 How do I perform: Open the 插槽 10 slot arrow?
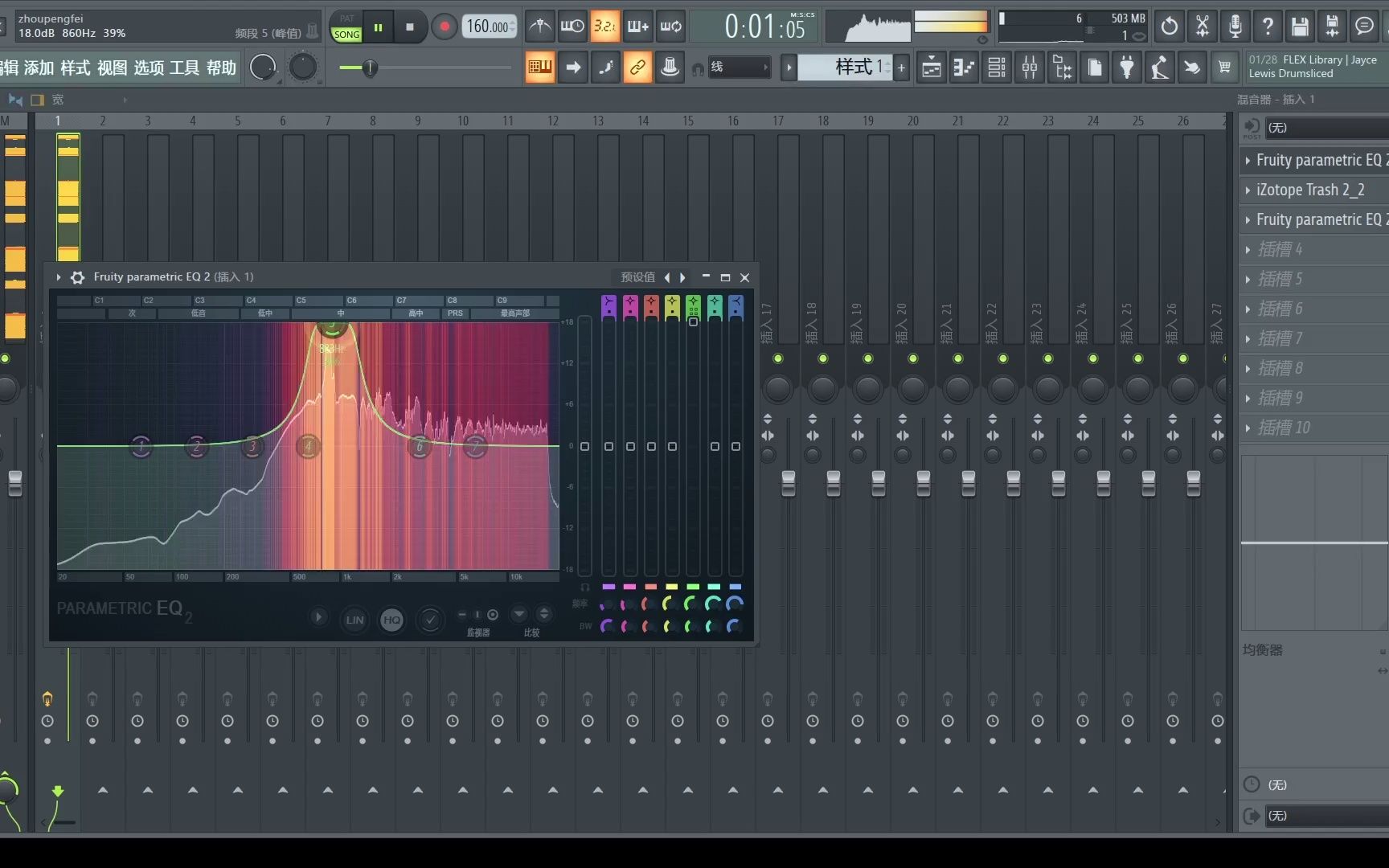point(1248,428)
